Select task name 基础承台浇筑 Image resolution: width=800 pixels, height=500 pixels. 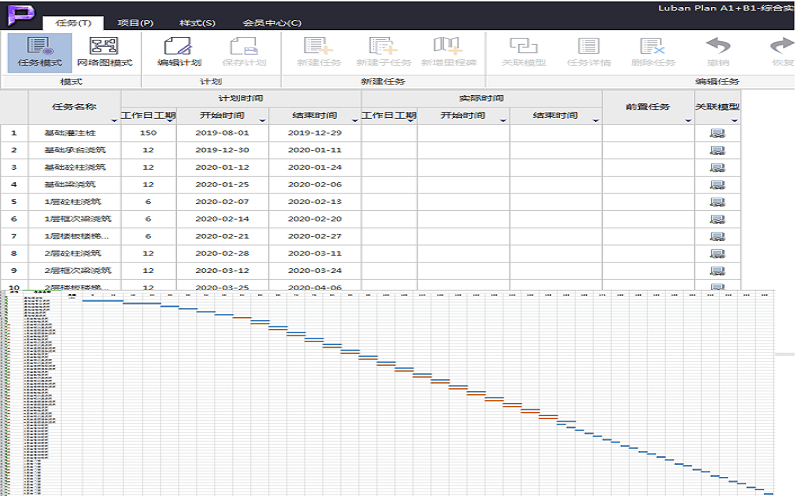point(75,150)
